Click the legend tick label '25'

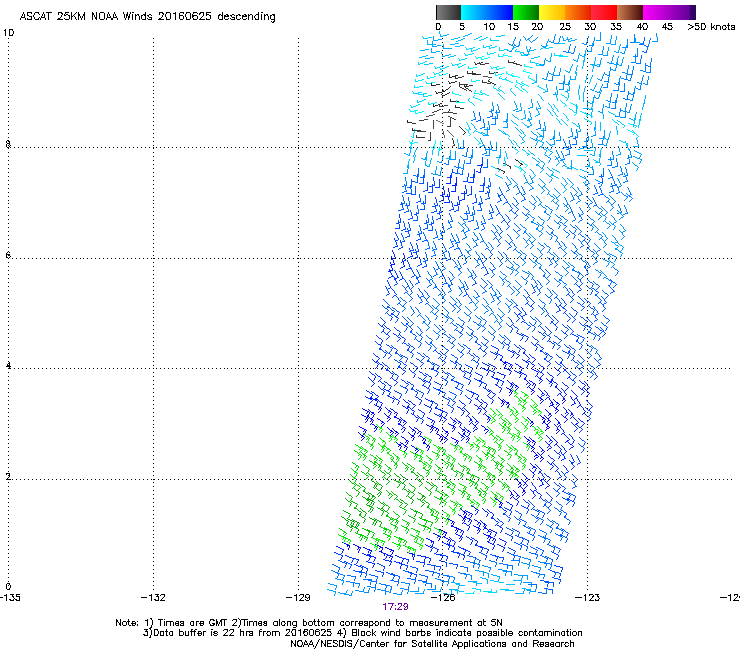tap(565, 27)
